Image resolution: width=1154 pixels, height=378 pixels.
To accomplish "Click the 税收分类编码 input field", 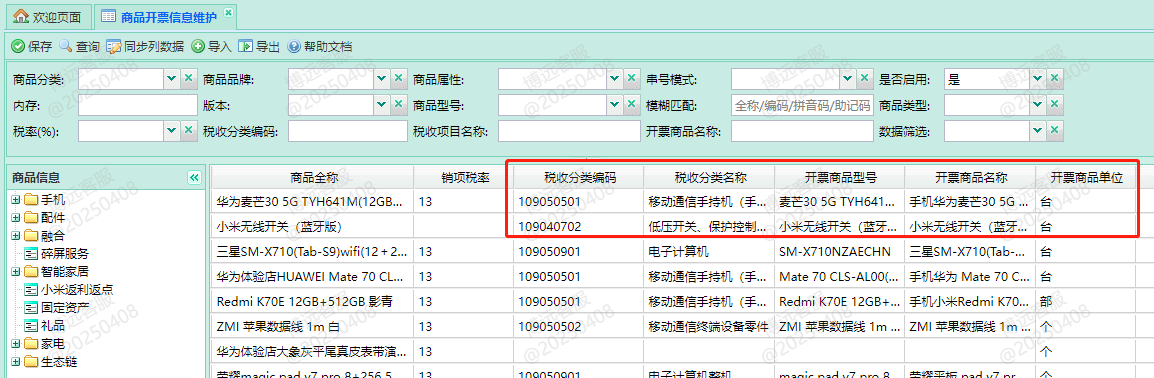I will click(x=347, y=131).
